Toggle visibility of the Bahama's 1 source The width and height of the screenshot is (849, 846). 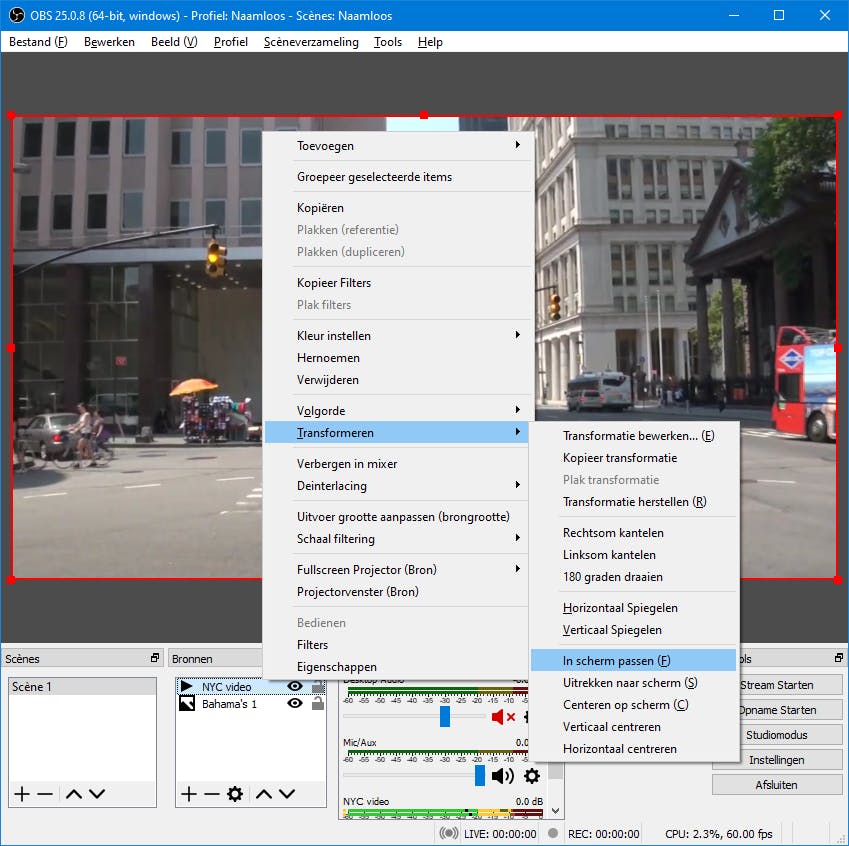tap(295, 704)
